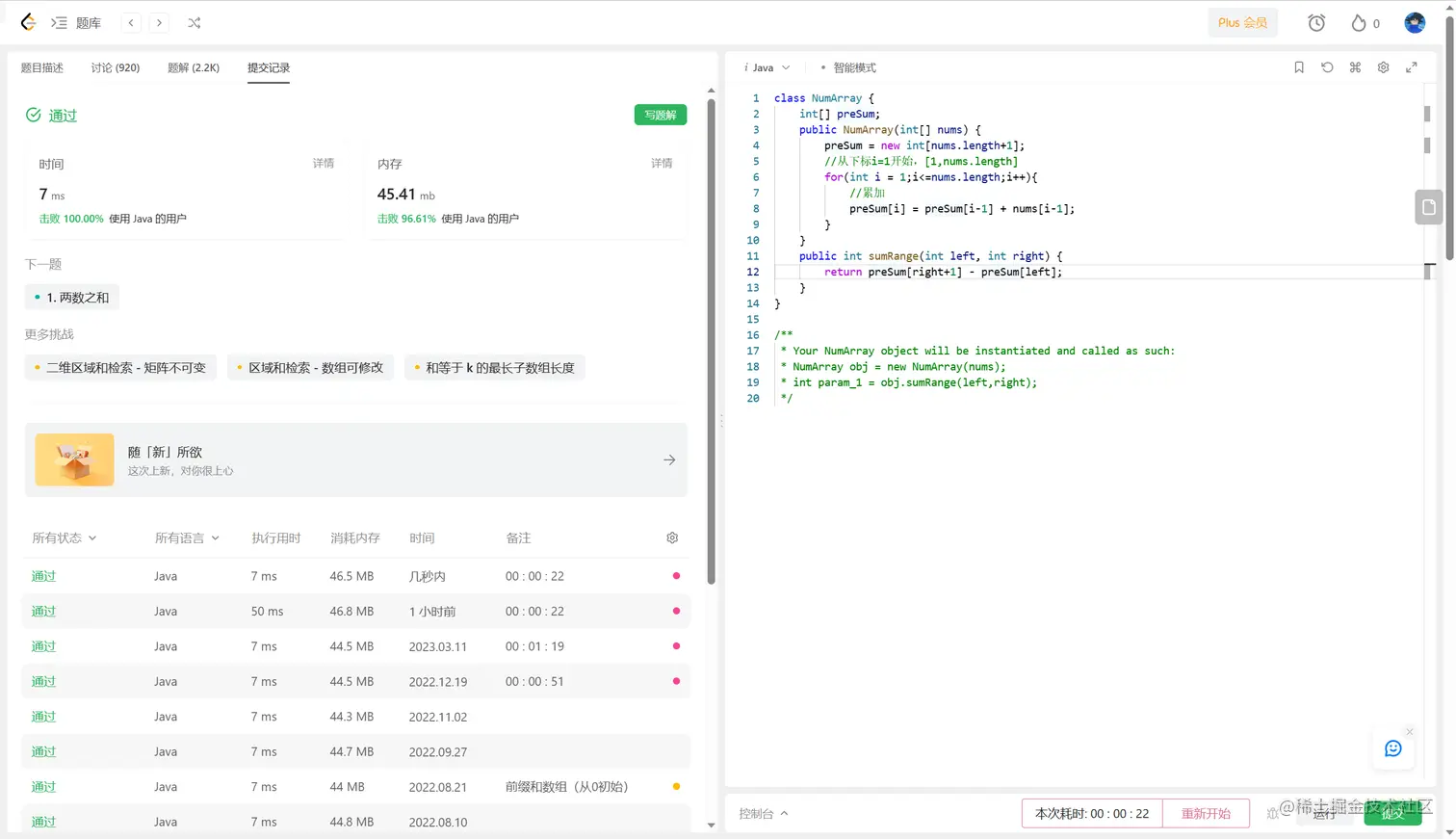Click the 50 ms runtime cell
This screenshot has height=839, width=1456.
pos(268,612)
